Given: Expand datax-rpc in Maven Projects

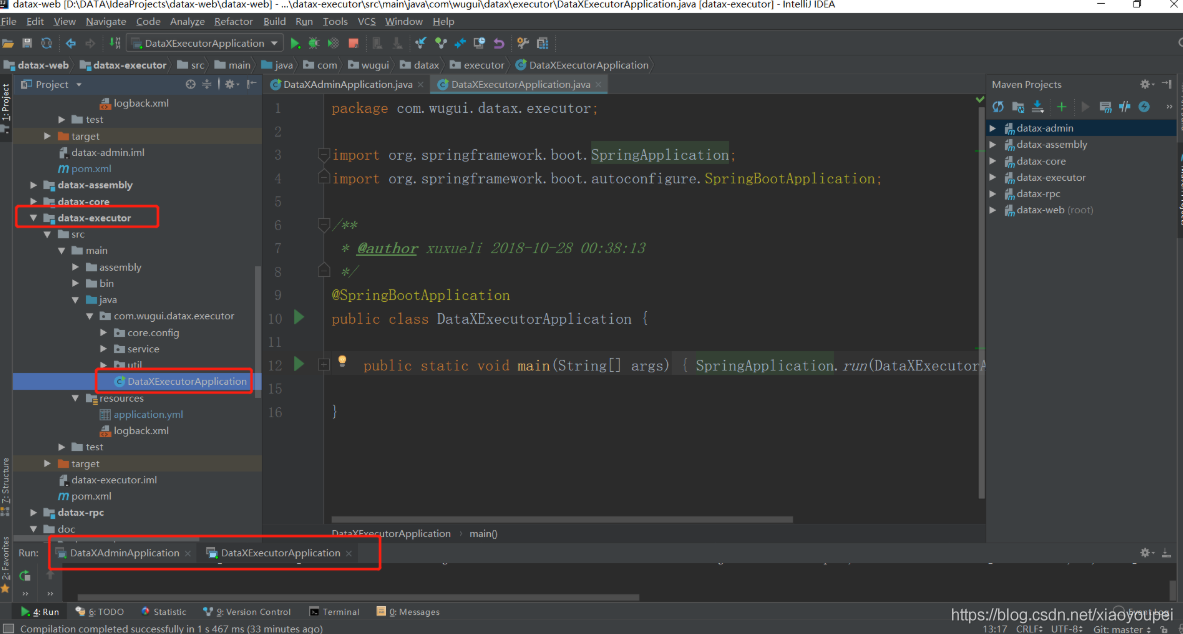Looking at the screenshot, I should pyautogui.click(x=993, y=194).
